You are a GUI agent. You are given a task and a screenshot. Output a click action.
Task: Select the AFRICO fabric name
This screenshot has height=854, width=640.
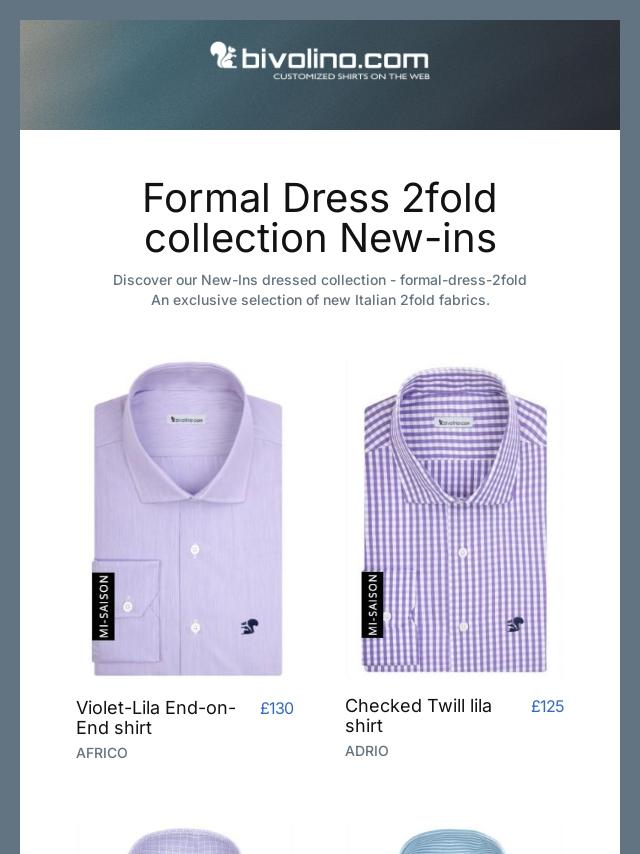pyautogui.click(x=102, y=753)
